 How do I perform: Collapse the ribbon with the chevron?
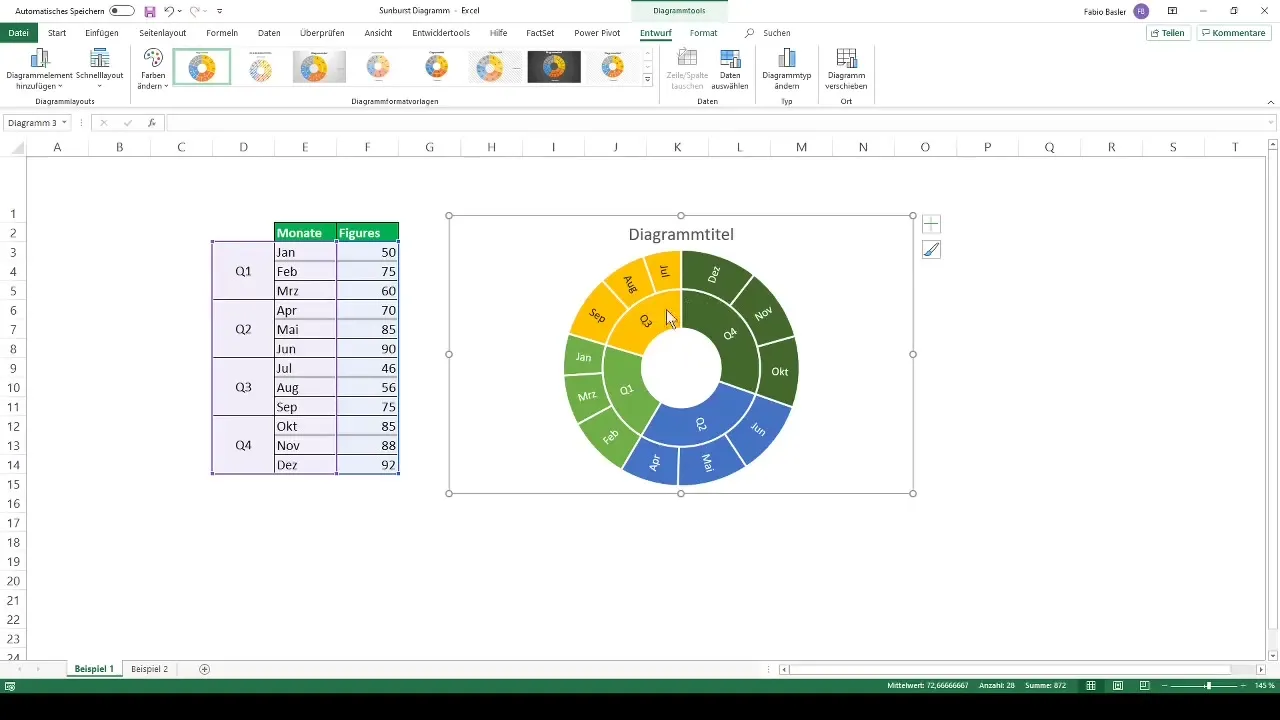pos(1270,102)
